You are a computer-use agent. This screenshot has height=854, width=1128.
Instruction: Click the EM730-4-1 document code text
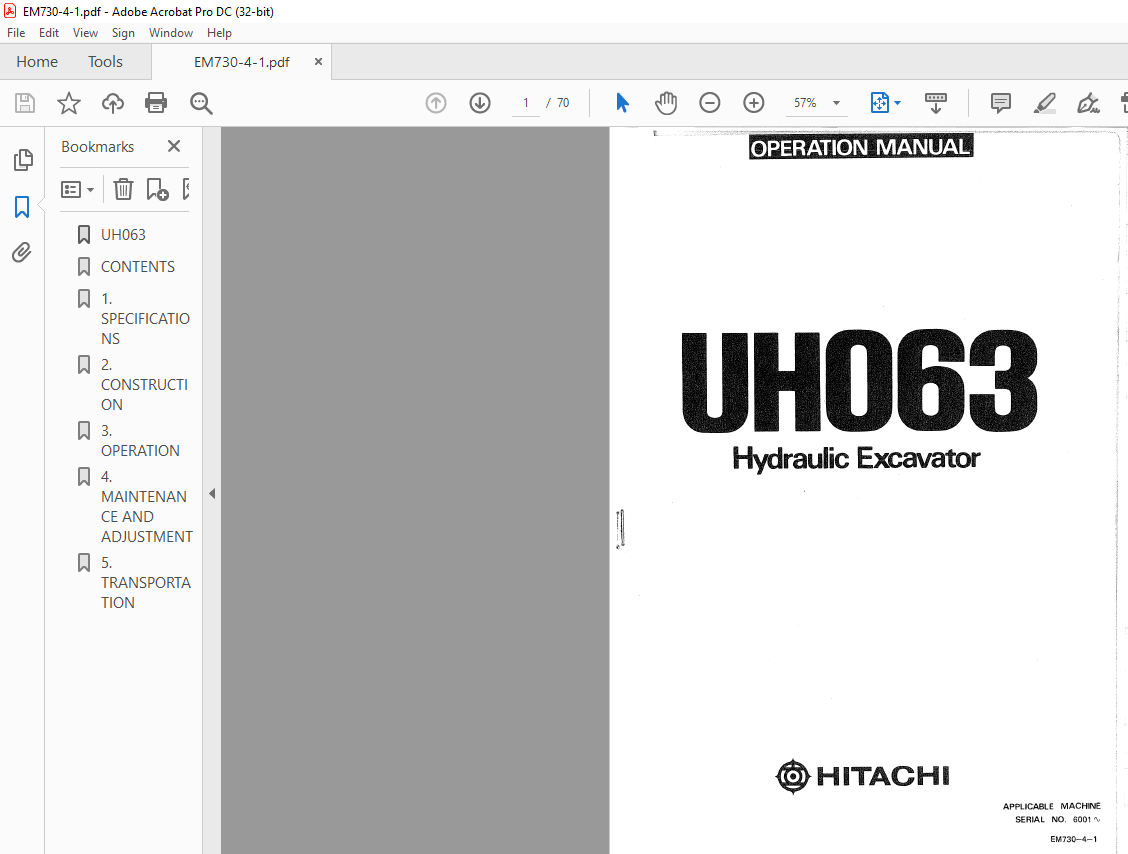1073,839
